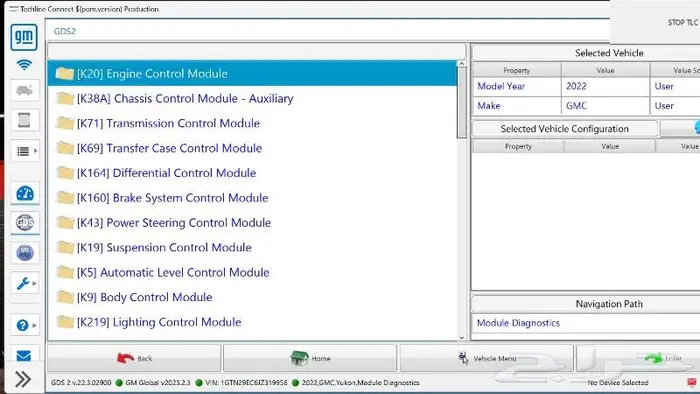Viewport: 700px width, 394px height.
Task: Select [K71] Transmission Control Module
Action: (x=252, y=123)
